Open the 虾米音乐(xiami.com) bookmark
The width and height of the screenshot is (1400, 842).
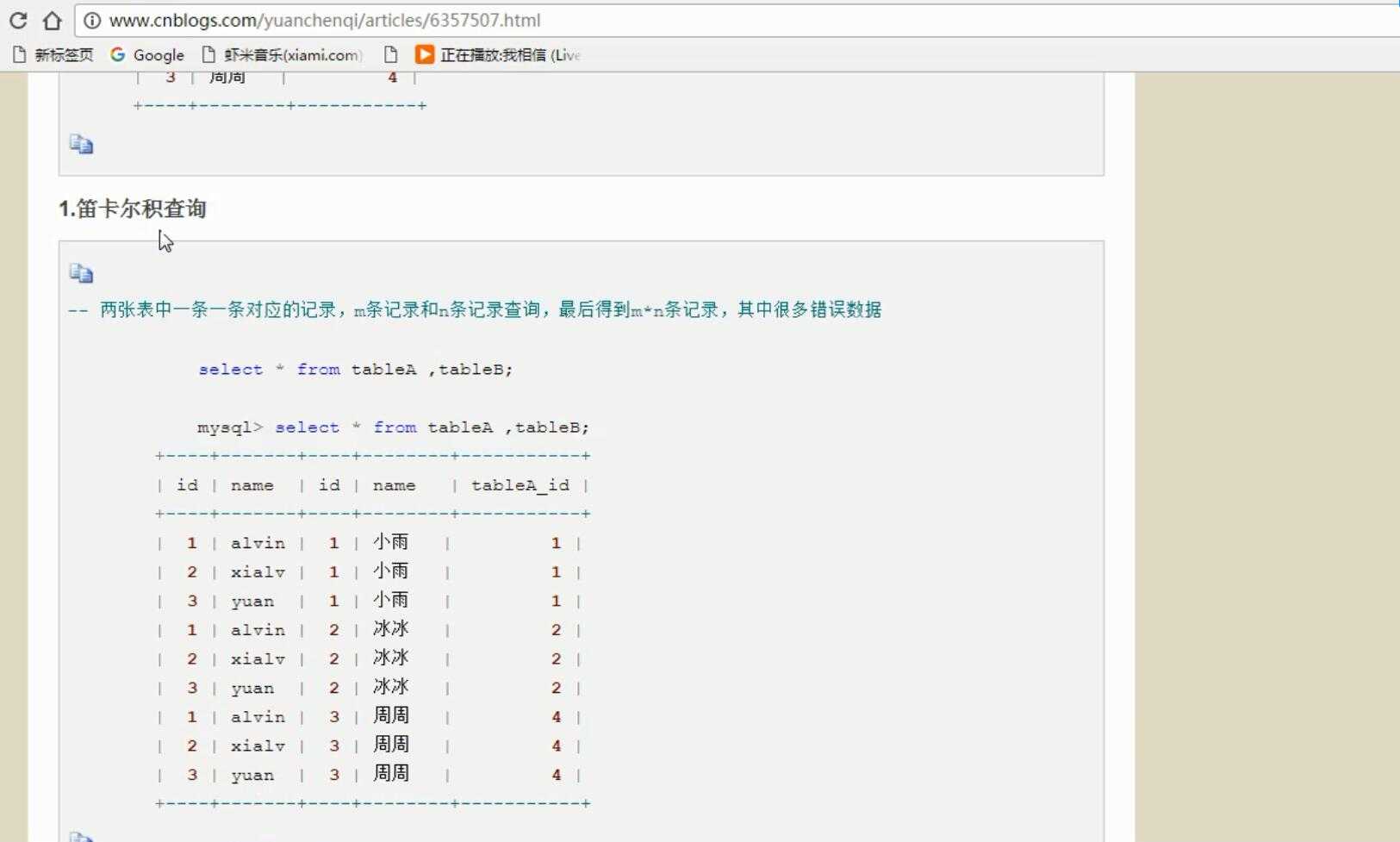[282, 55]
